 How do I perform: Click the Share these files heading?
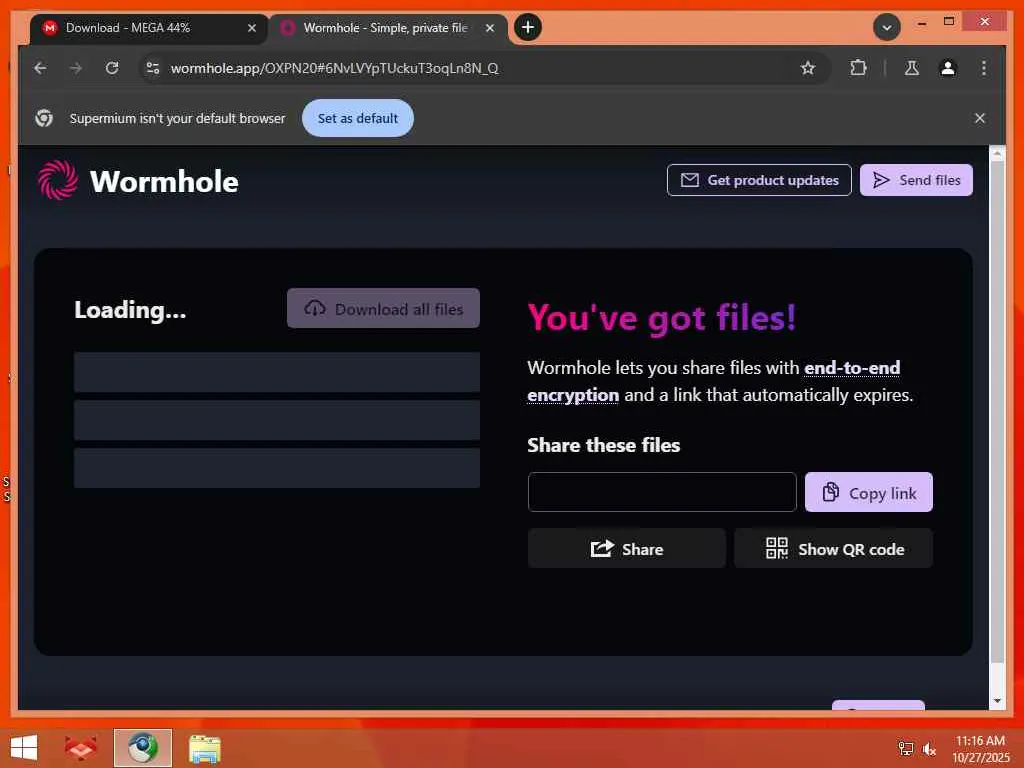[x=603, y=445]
